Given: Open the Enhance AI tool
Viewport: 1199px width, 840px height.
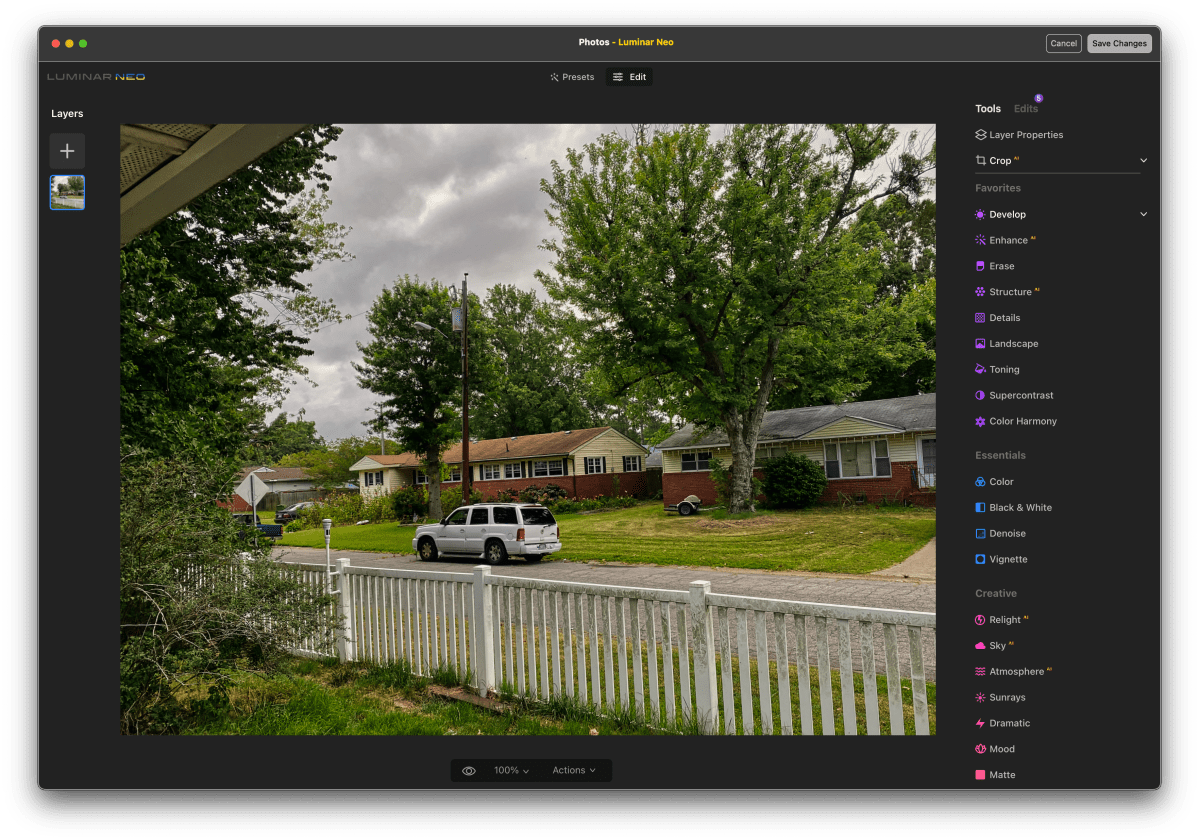Looking at the screenshot, I should coord(1008,240).
